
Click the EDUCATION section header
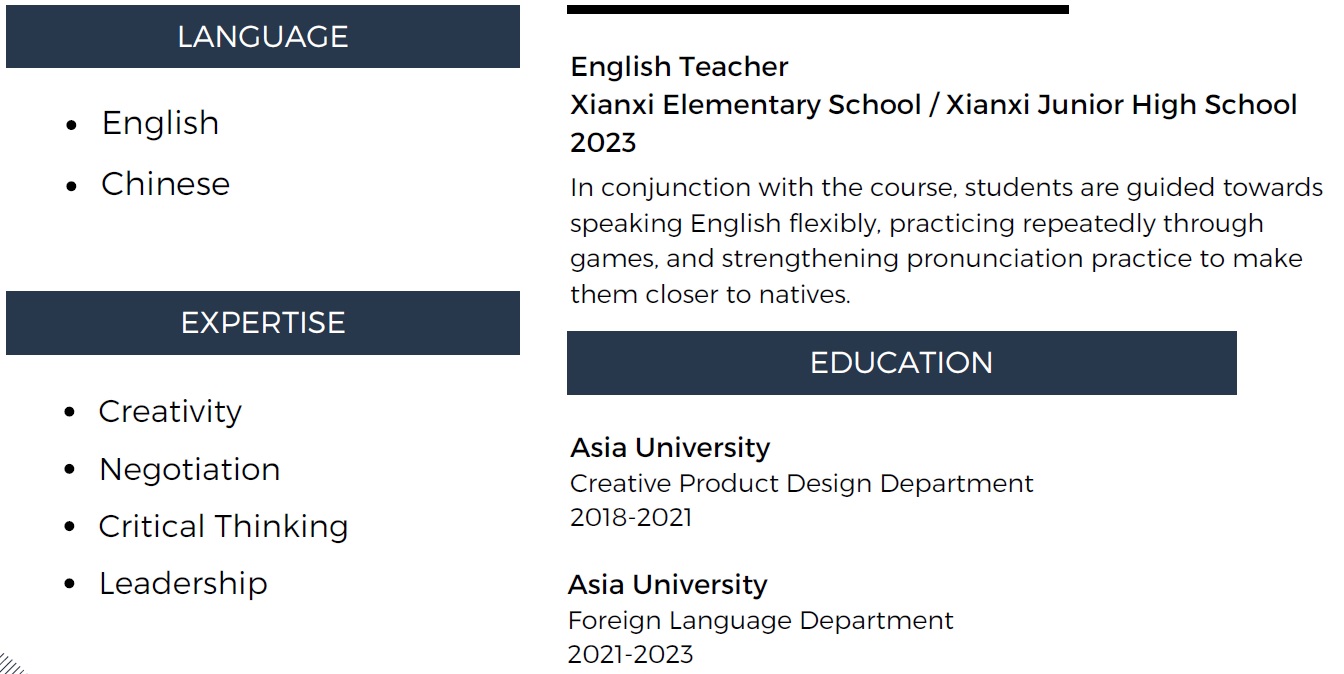[901, 362]
